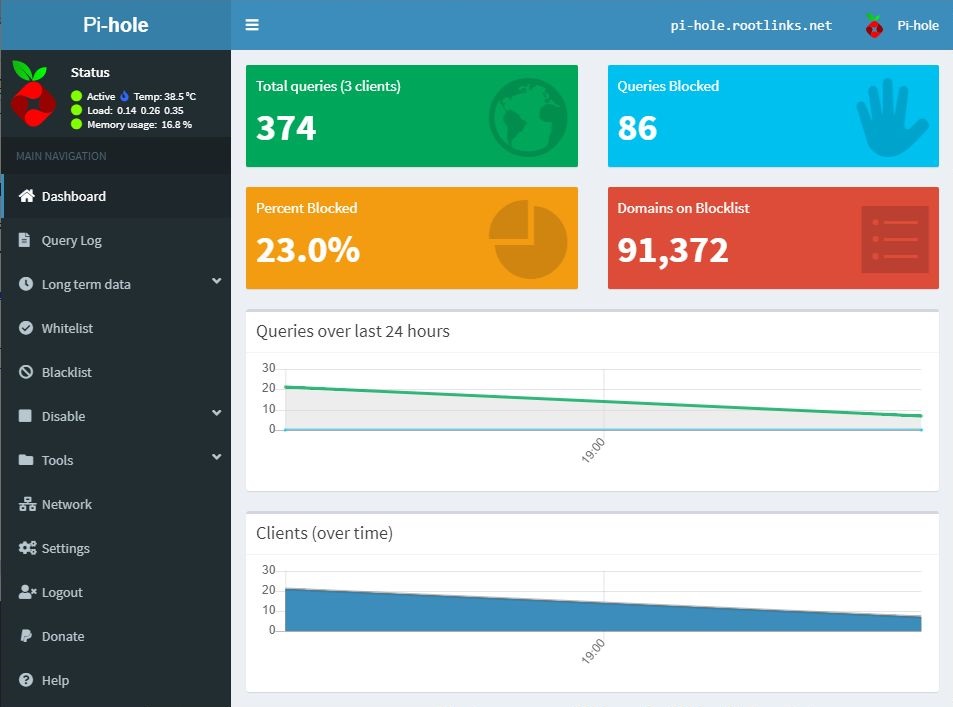Open the Pi-hole user menu at top right
The image size is (953, 707).
902,26
